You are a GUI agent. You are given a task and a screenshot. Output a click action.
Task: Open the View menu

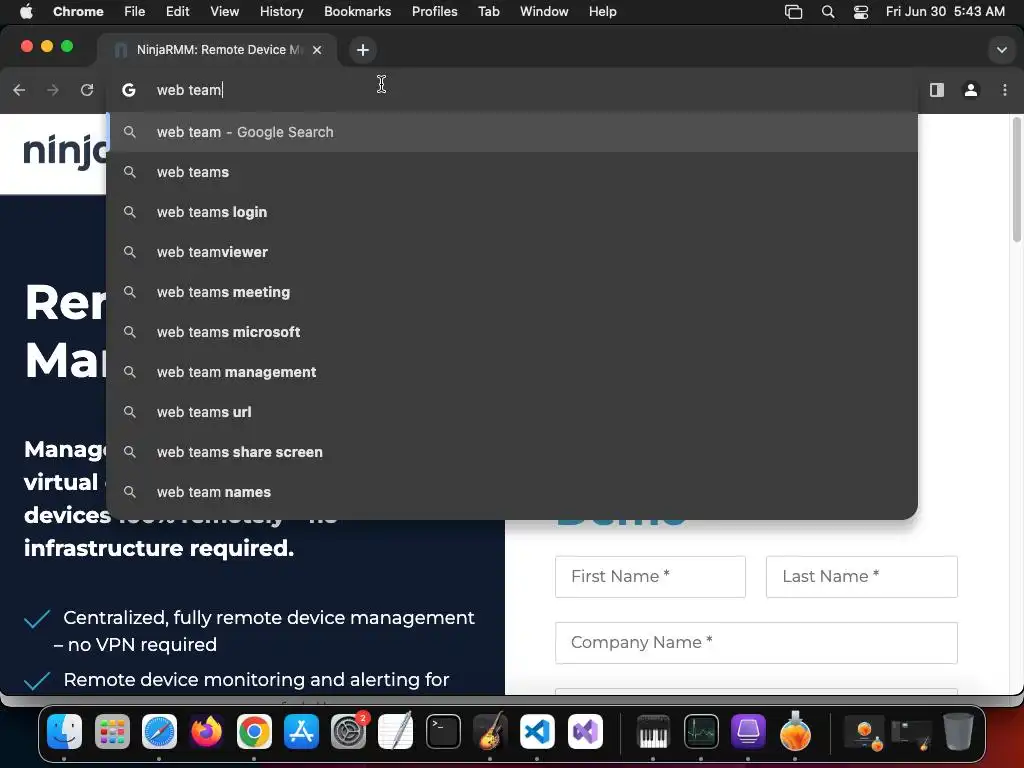coord(225,11)
